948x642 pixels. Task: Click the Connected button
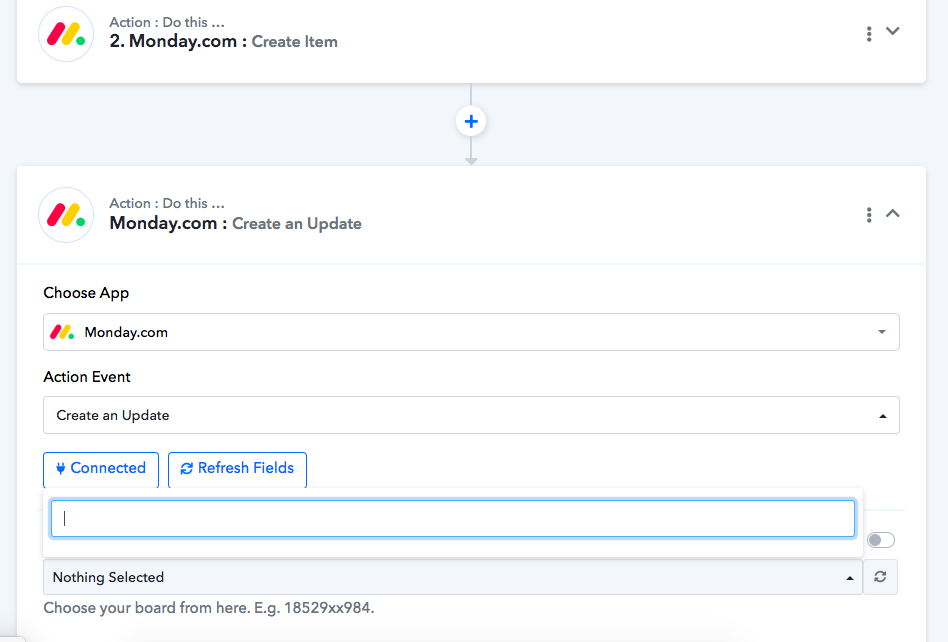[101, 469]
